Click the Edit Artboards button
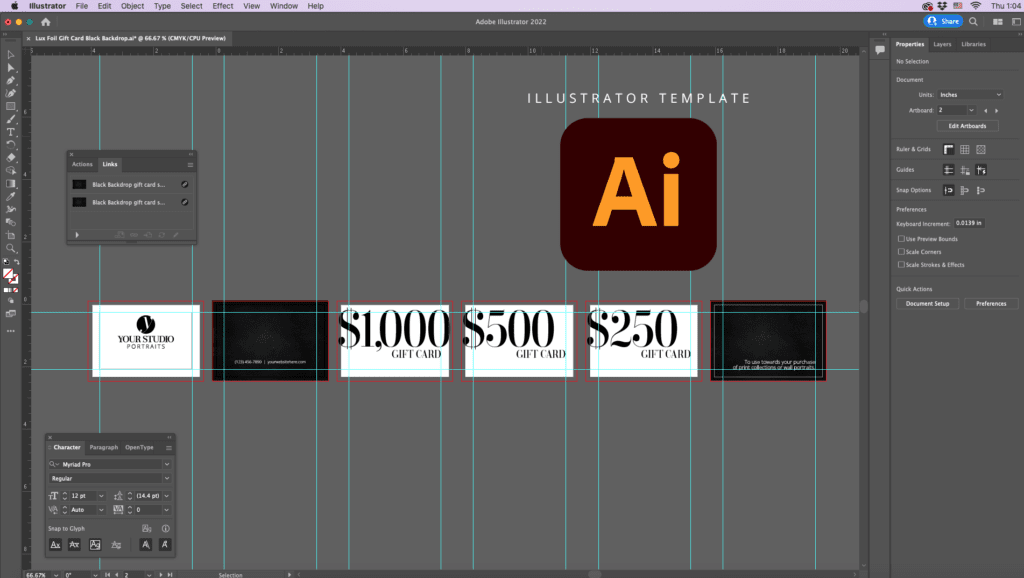This screenshot has height=578, width=1024. [x=968, y=125]
